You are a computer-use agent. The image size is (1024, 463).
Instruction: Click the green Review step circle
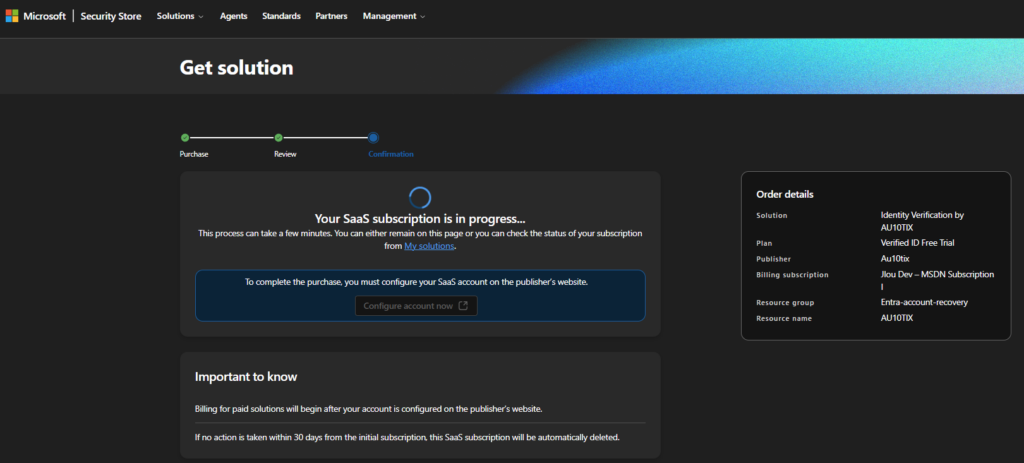(x=279, y=137)
